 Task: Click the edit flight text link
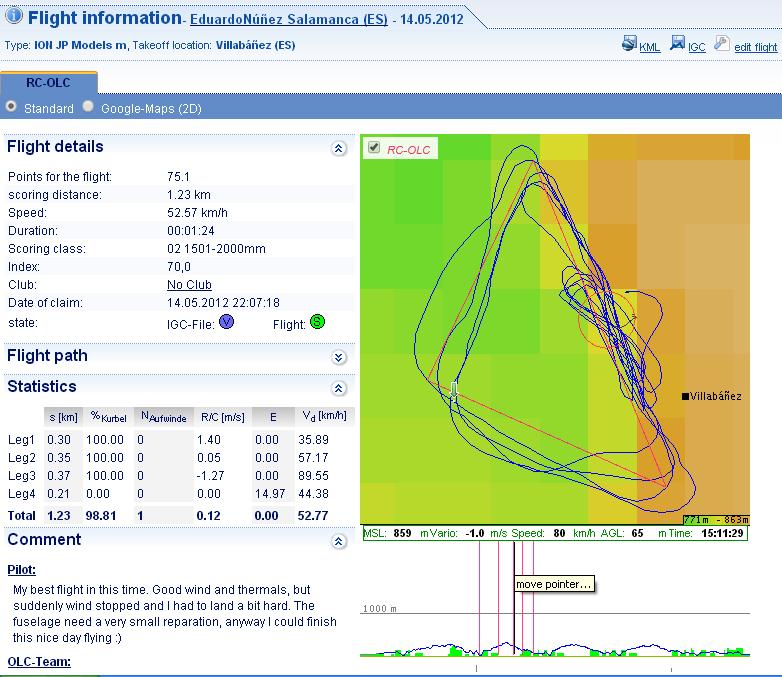click(755, 47)
